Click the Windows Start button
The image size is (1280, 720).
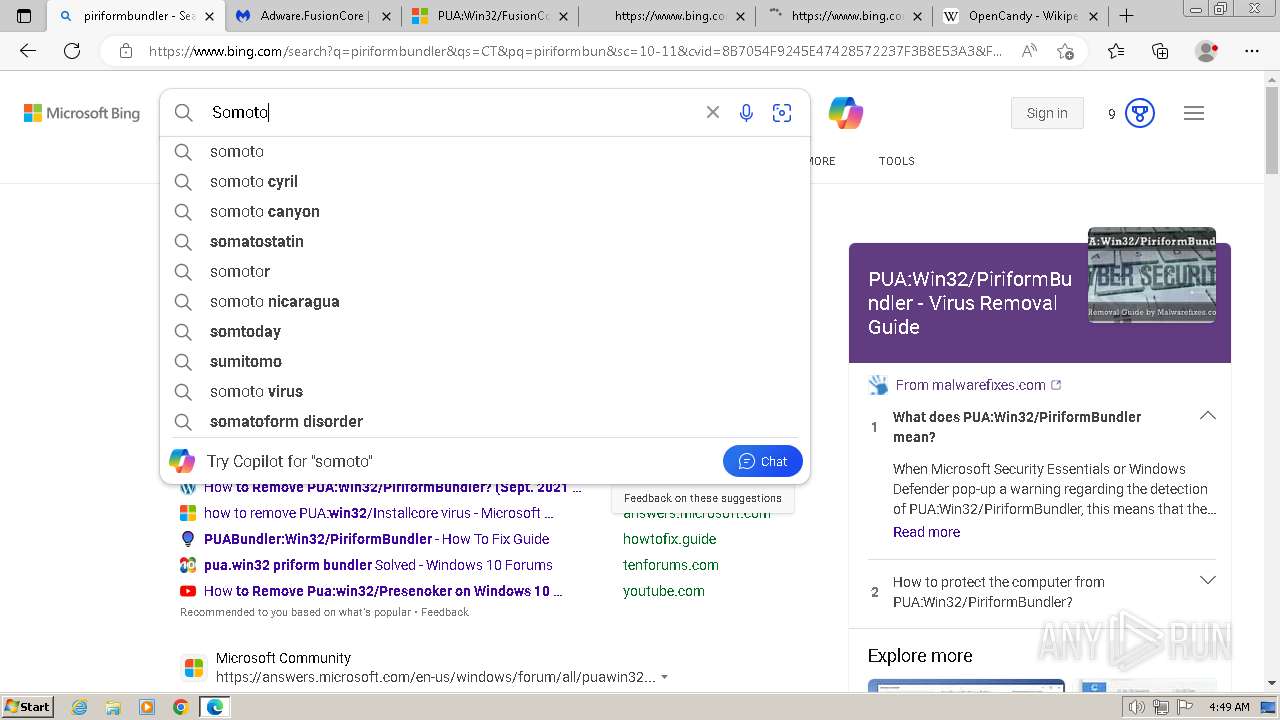point(28,707)
